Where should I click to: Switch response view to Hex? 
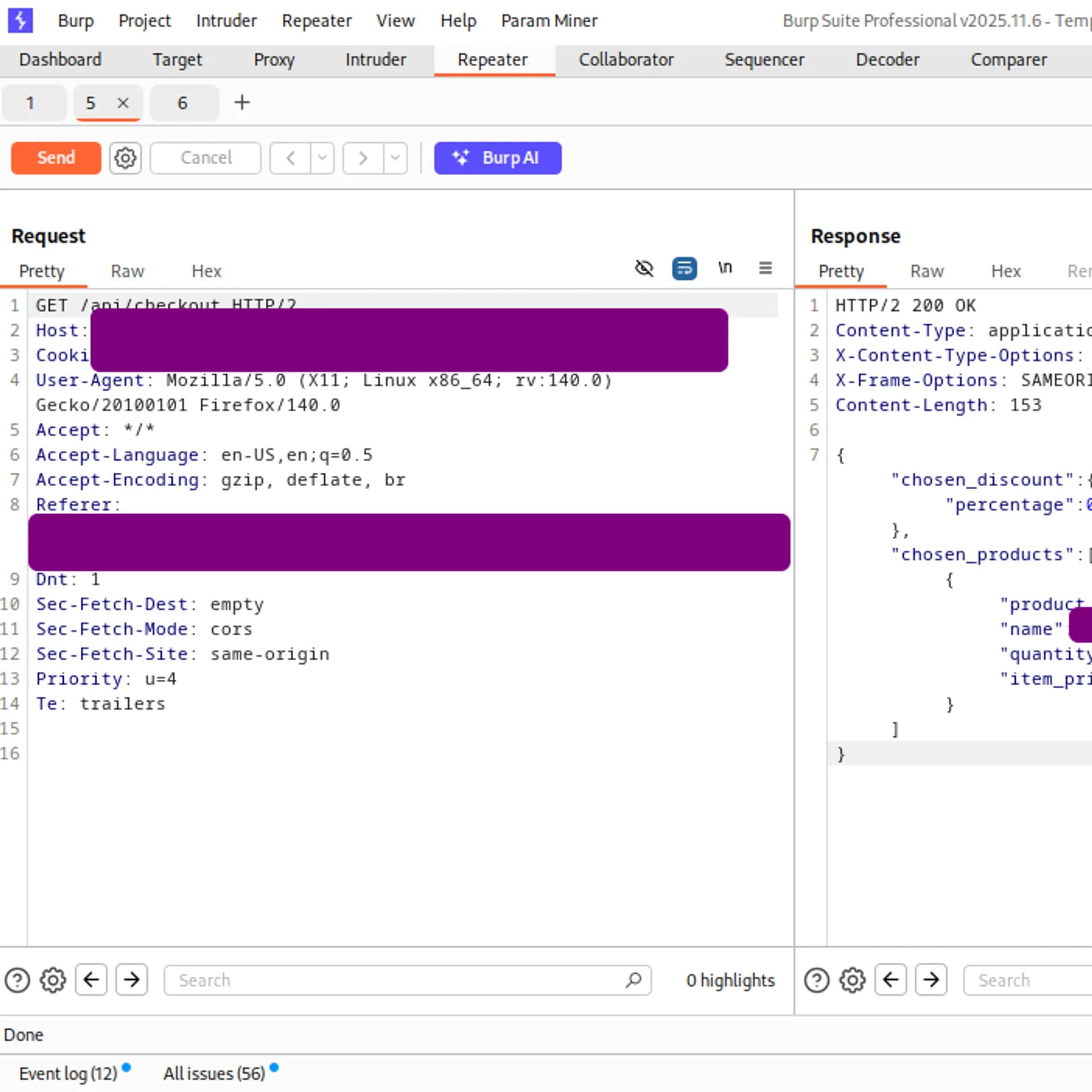coord(1006,271)
